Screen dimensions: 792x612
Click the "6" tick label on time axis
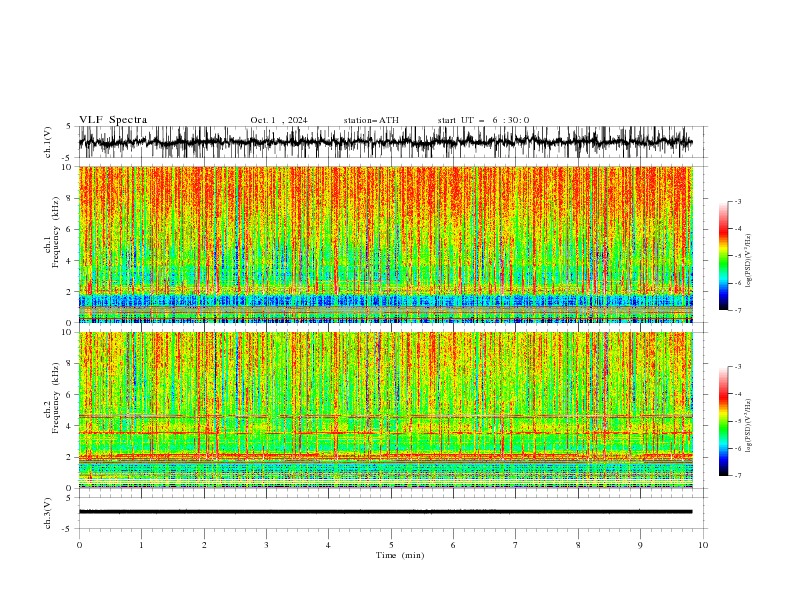coord(453,545)
